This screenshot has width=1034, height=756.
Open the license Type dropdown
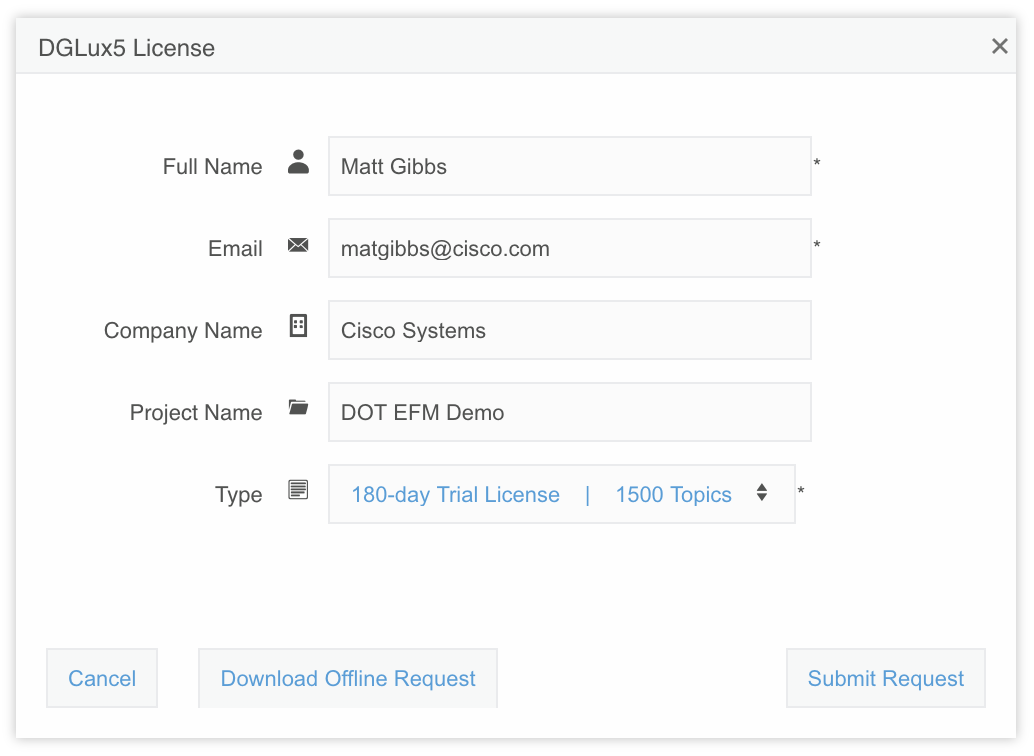coord(562,494)
